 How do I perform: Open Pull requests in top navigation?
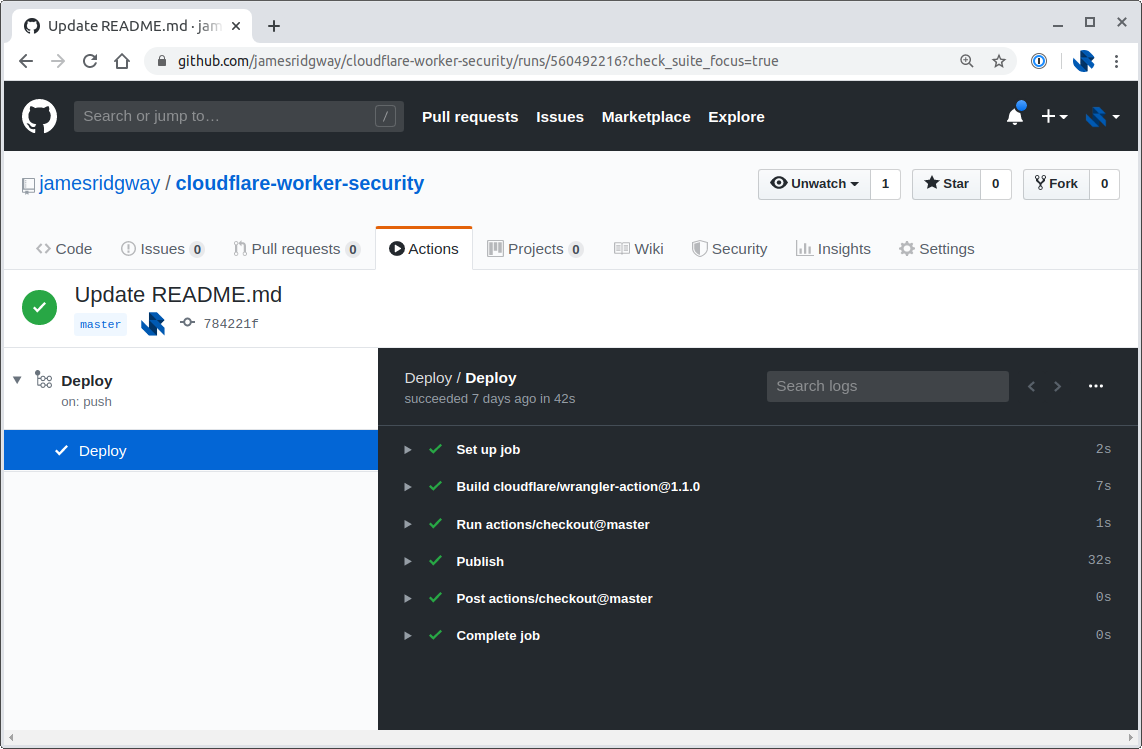[470, 117]
